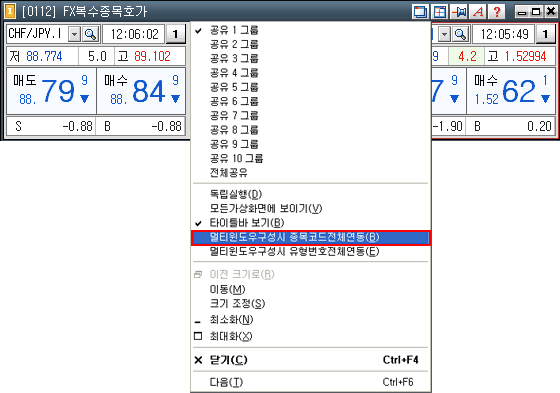
Task: Click the 매도 88.79 sell price button
Action: pyautogui.click(x=52, y=91)
